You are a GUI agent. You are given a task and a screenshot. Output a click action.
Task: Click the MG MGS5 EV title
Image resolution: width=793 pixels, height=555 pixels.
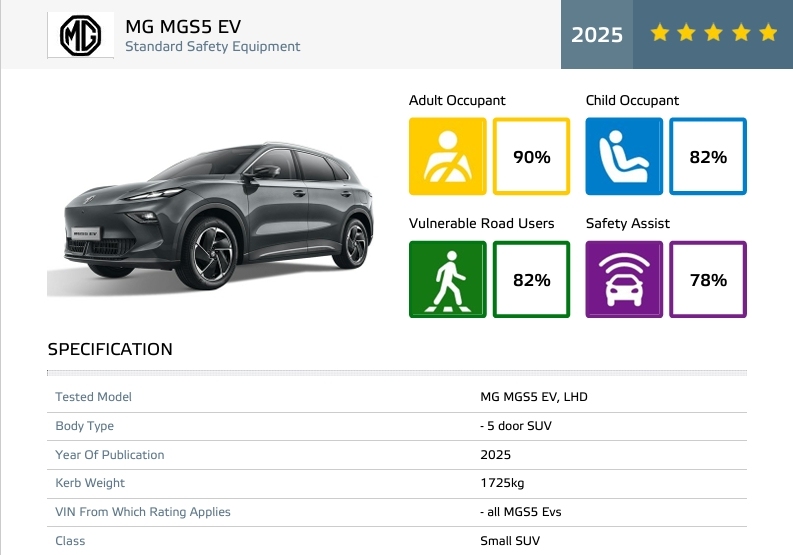(183, 26)
